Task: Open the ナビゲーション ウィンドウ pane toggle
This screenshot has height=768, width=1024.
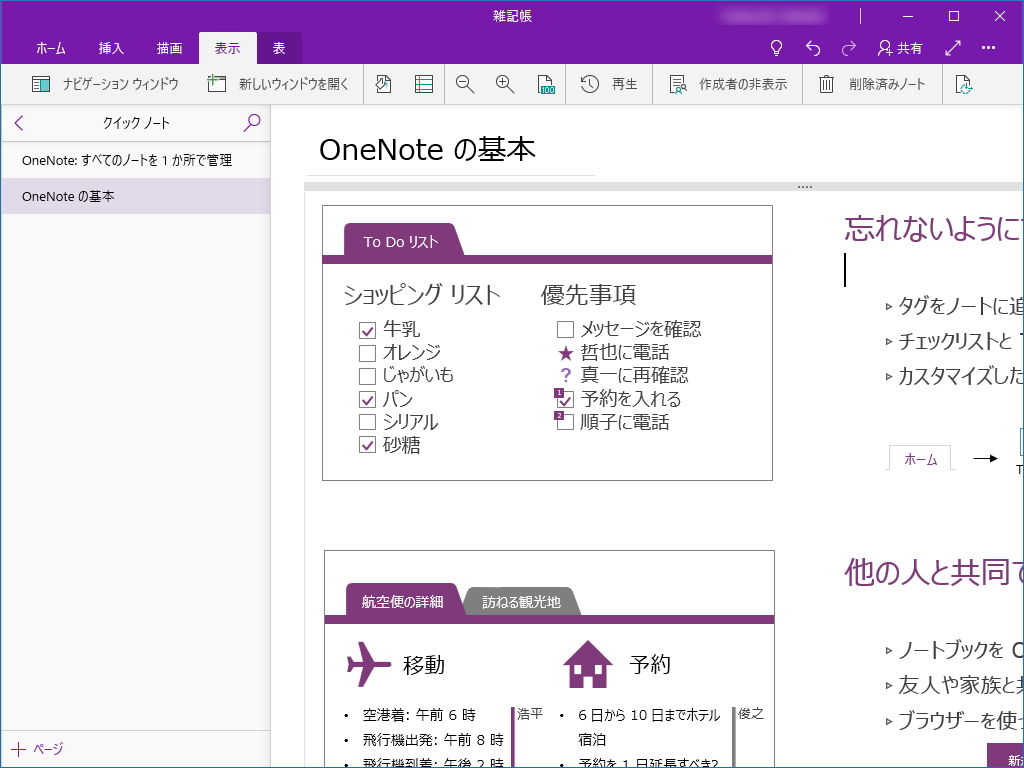Action: [104, 84]
